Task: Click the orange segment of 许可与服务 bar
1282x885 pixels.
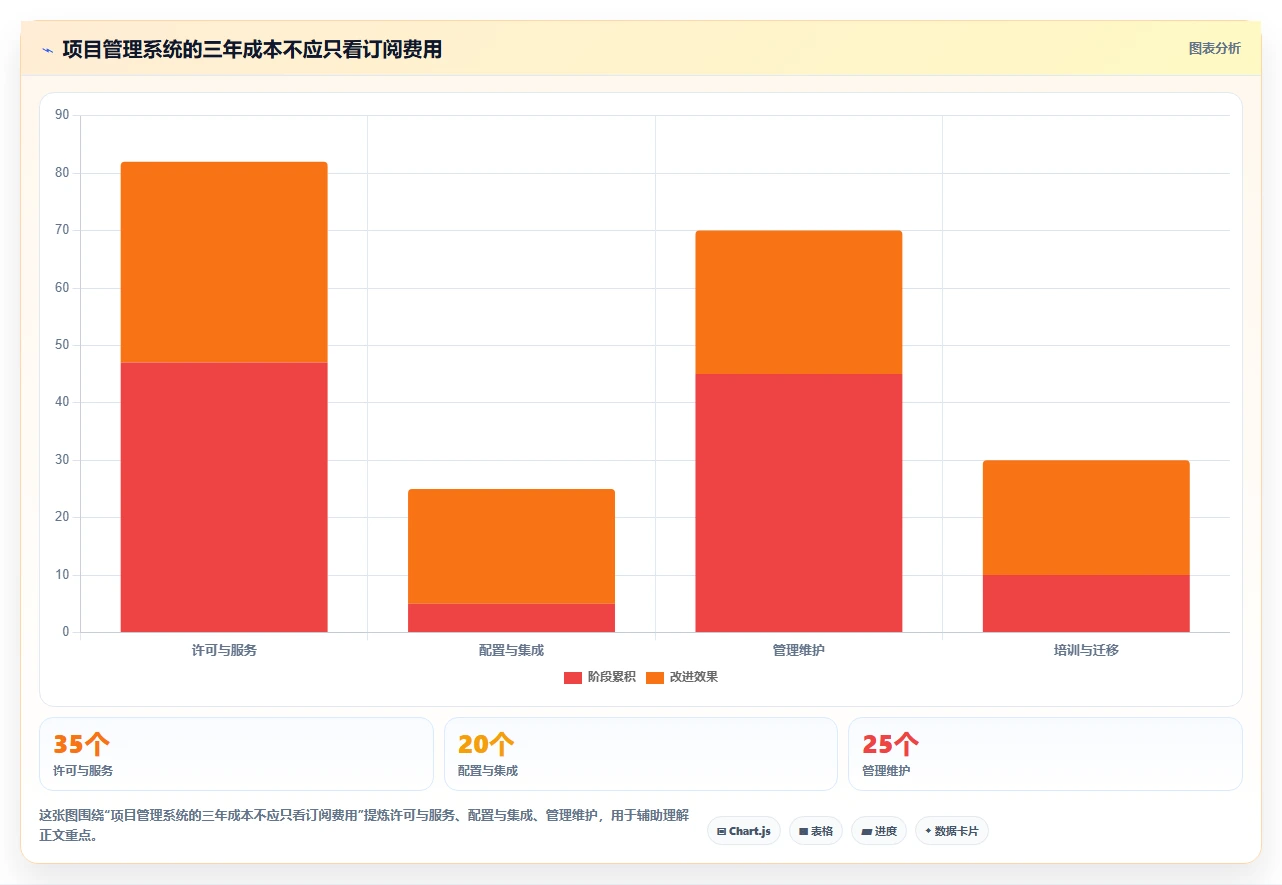Action: tap(224, 262)
